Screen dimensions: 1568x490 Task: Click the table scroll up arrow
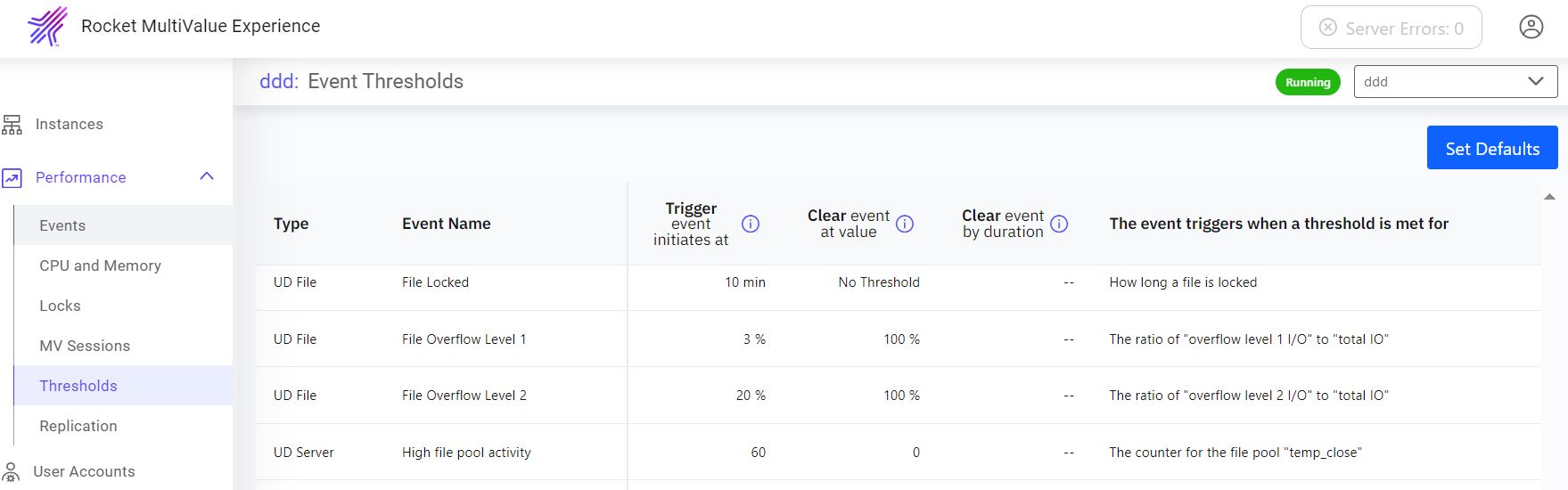tap(1549, 197)
